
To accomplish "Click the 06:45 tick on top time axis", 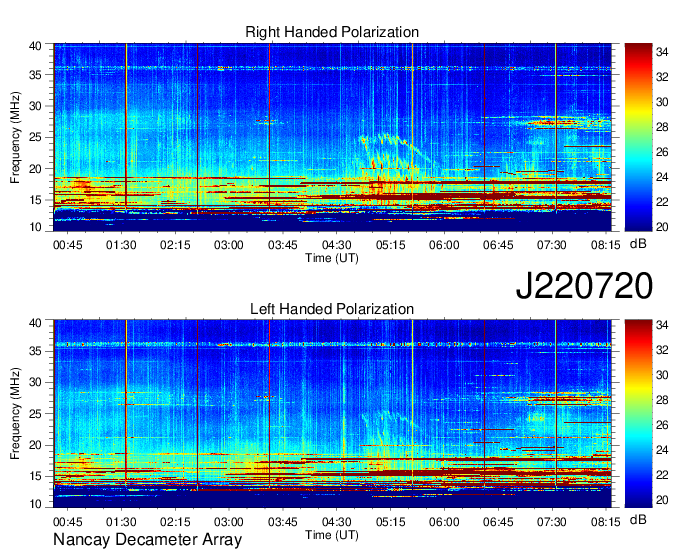I will [x=498, y=245].
